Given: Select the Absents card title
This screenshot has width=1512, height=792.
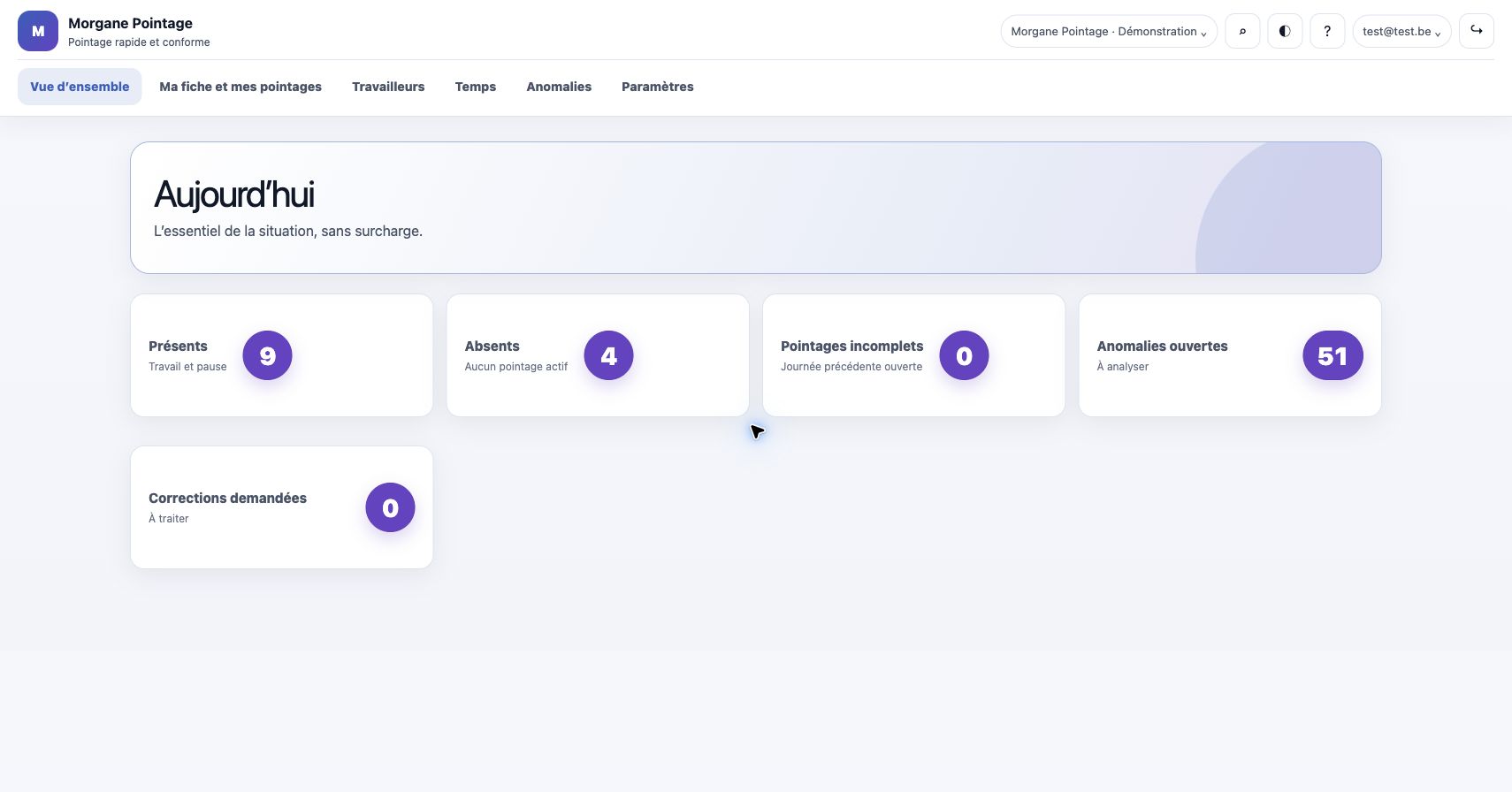Looking at the screenshot, I should pos(493,346).
